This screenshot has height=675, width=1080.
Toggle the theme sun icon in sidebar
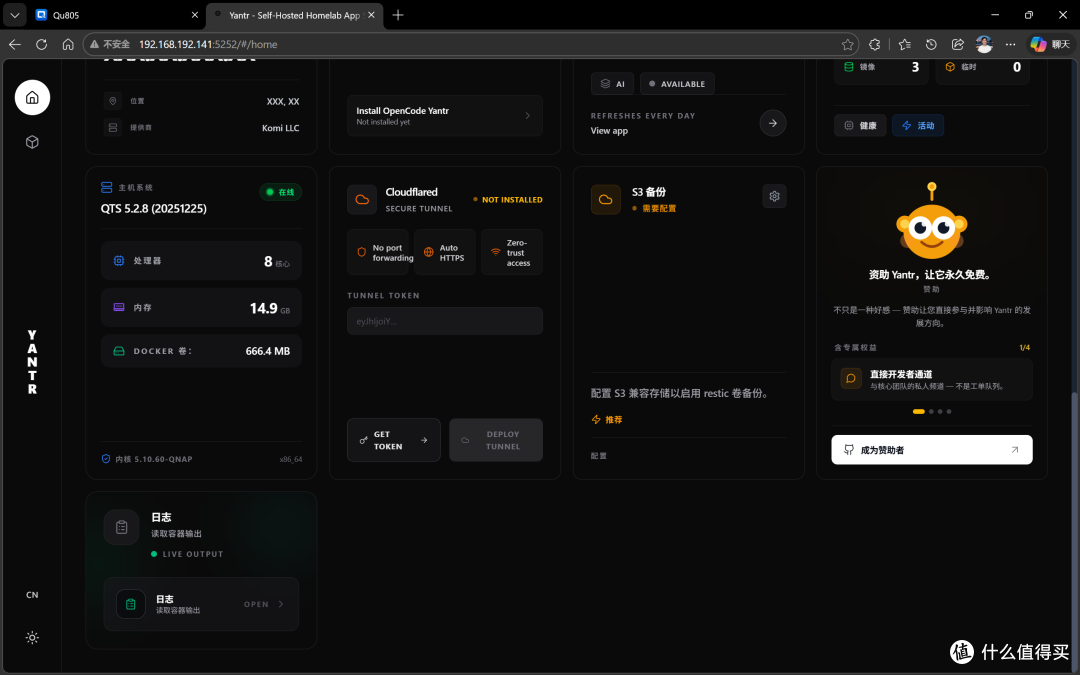(x=32, y=638)
